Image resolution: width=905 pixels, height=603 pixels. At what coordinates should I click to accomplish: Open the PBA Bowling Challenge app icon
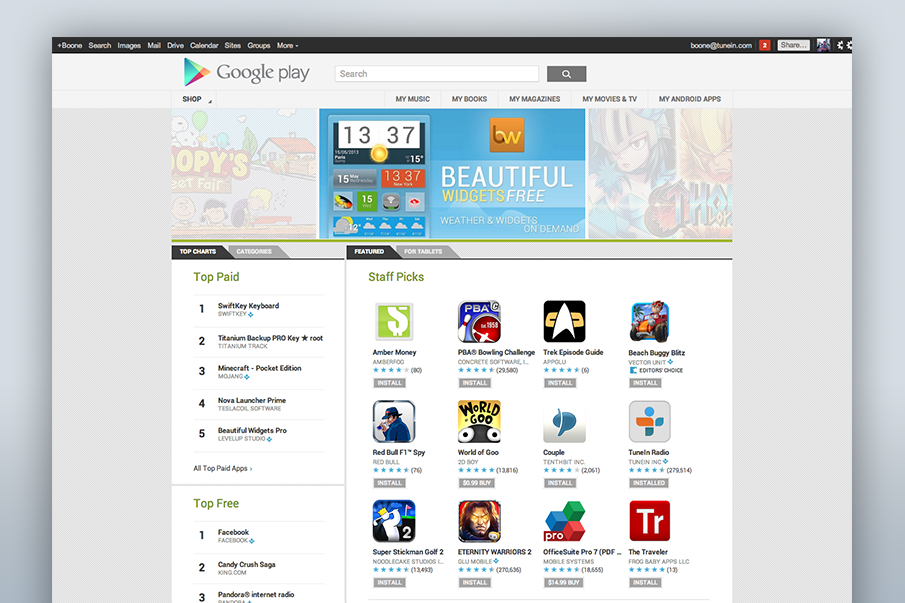coord(479,321)
